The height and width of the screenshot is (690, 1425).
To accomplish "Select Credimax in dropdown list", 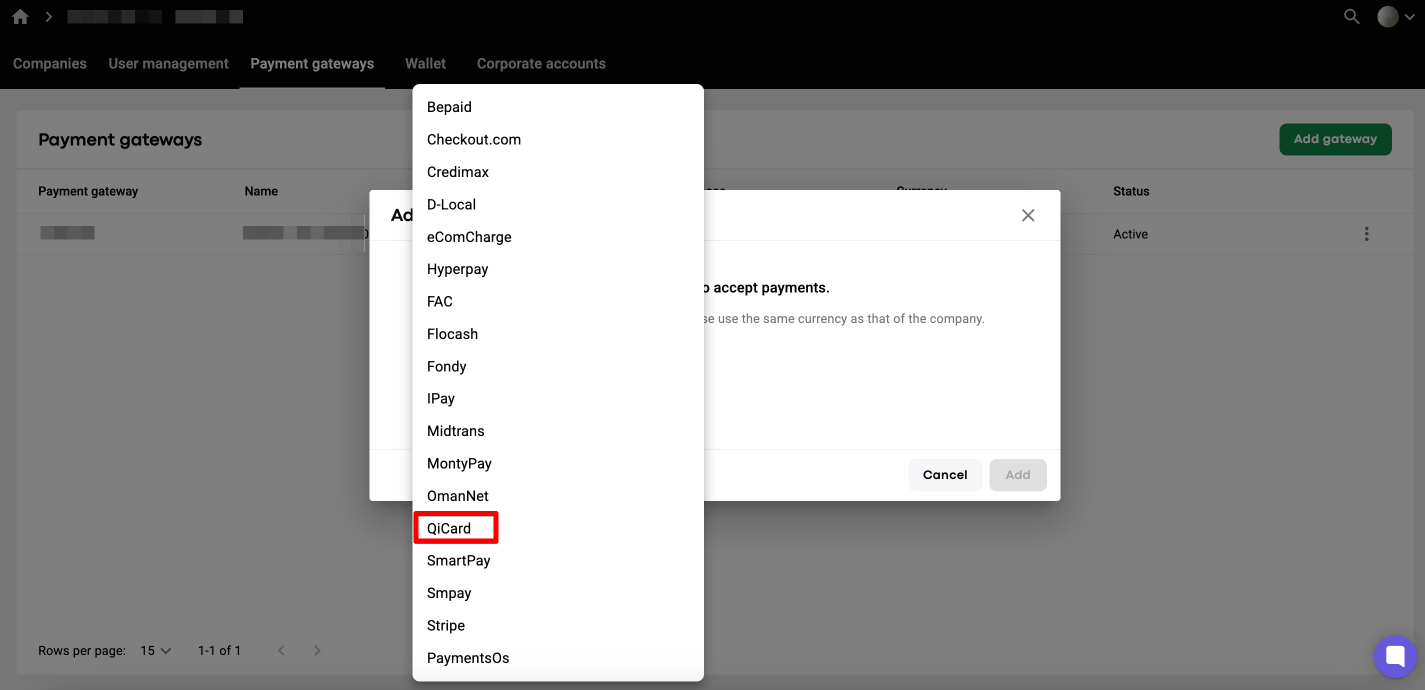I will pyautogui.click(x=558, y=172).
